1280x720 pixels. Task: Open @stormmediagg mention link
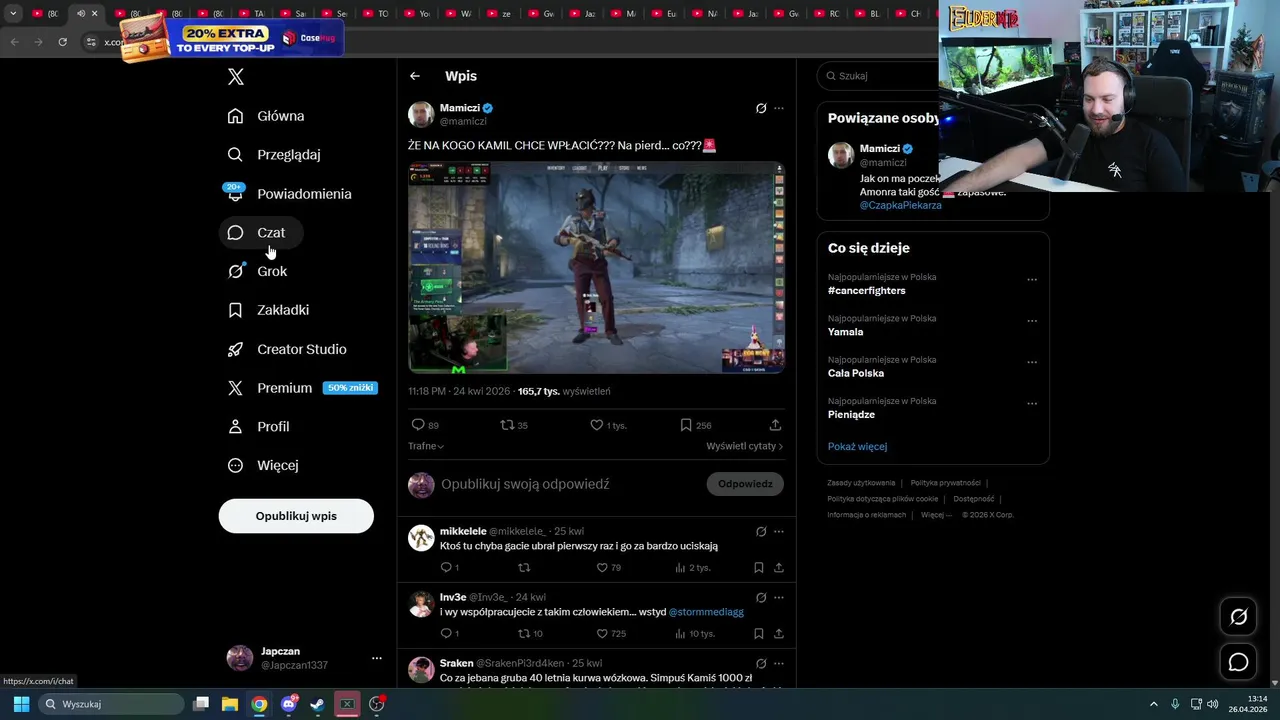pos(706,612)
